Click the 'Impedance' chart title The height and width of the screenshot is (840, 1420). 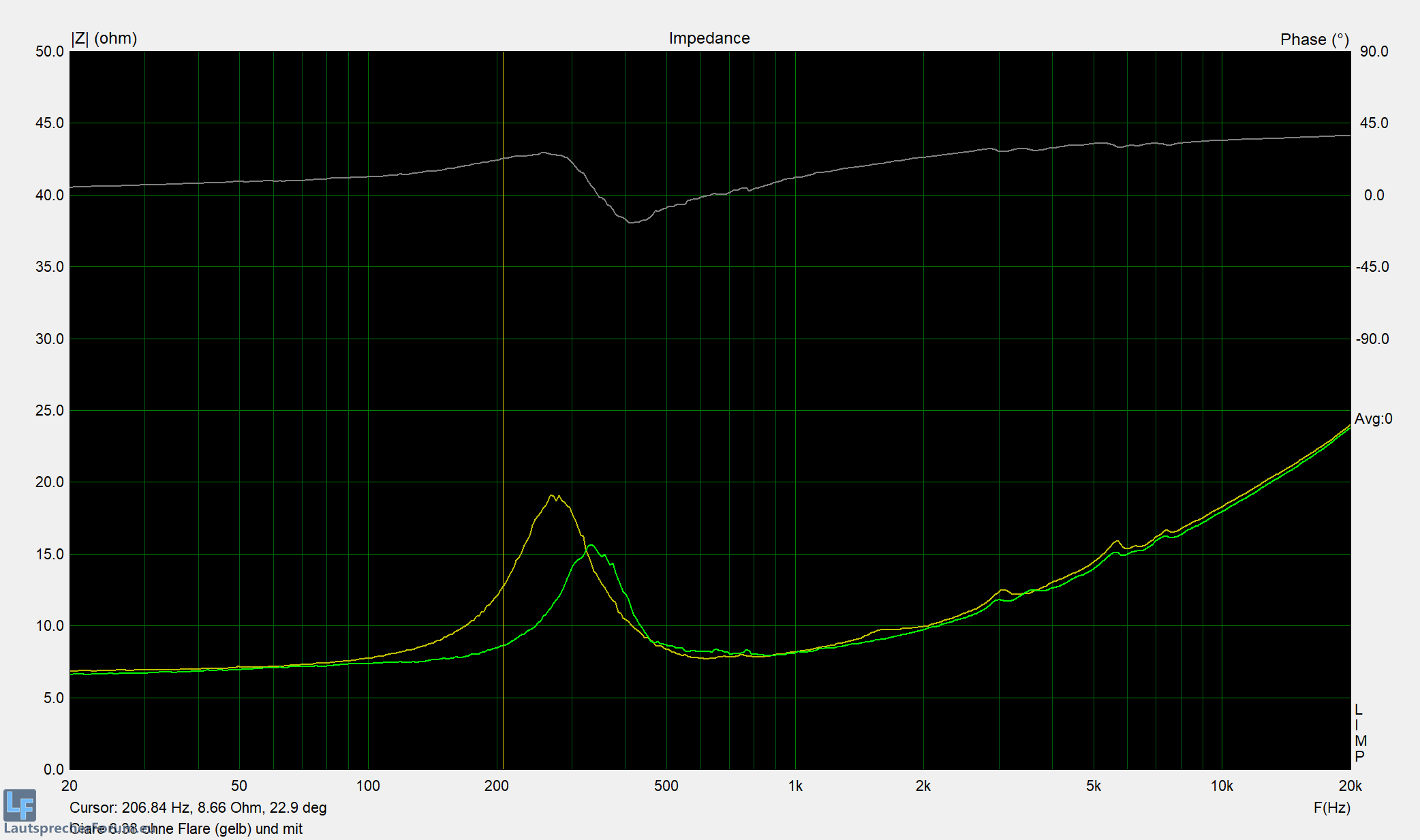[x=709, y=38]
